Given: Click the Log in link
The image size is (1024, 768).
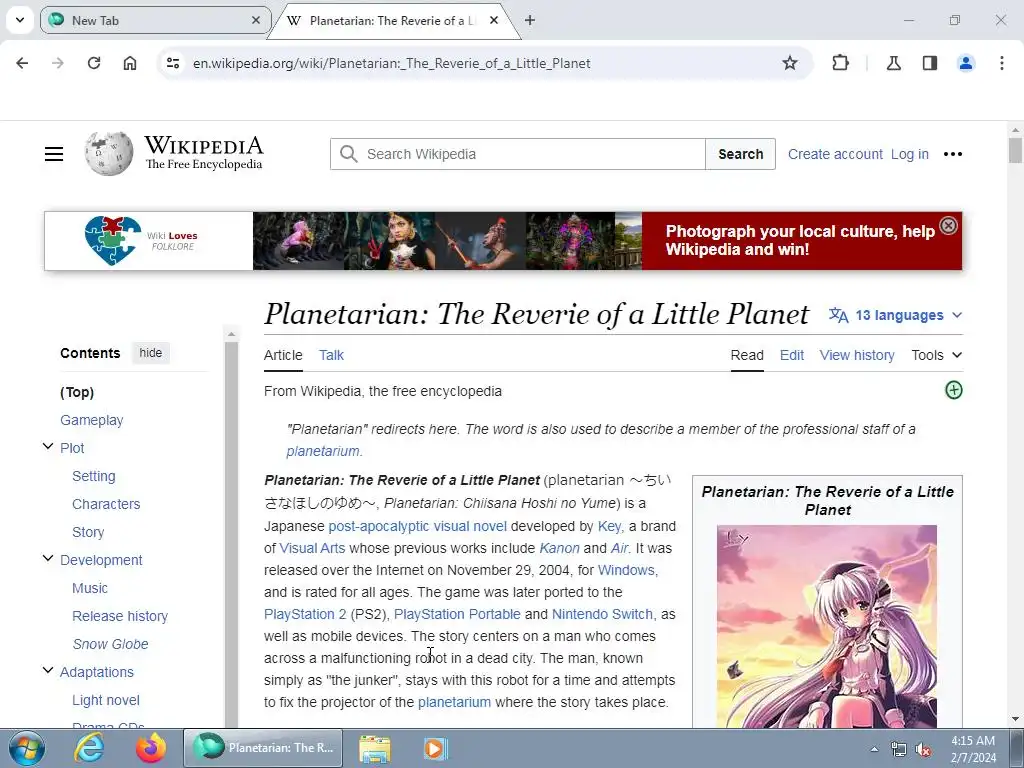Looking at the screenshot, I should point(909,154).
